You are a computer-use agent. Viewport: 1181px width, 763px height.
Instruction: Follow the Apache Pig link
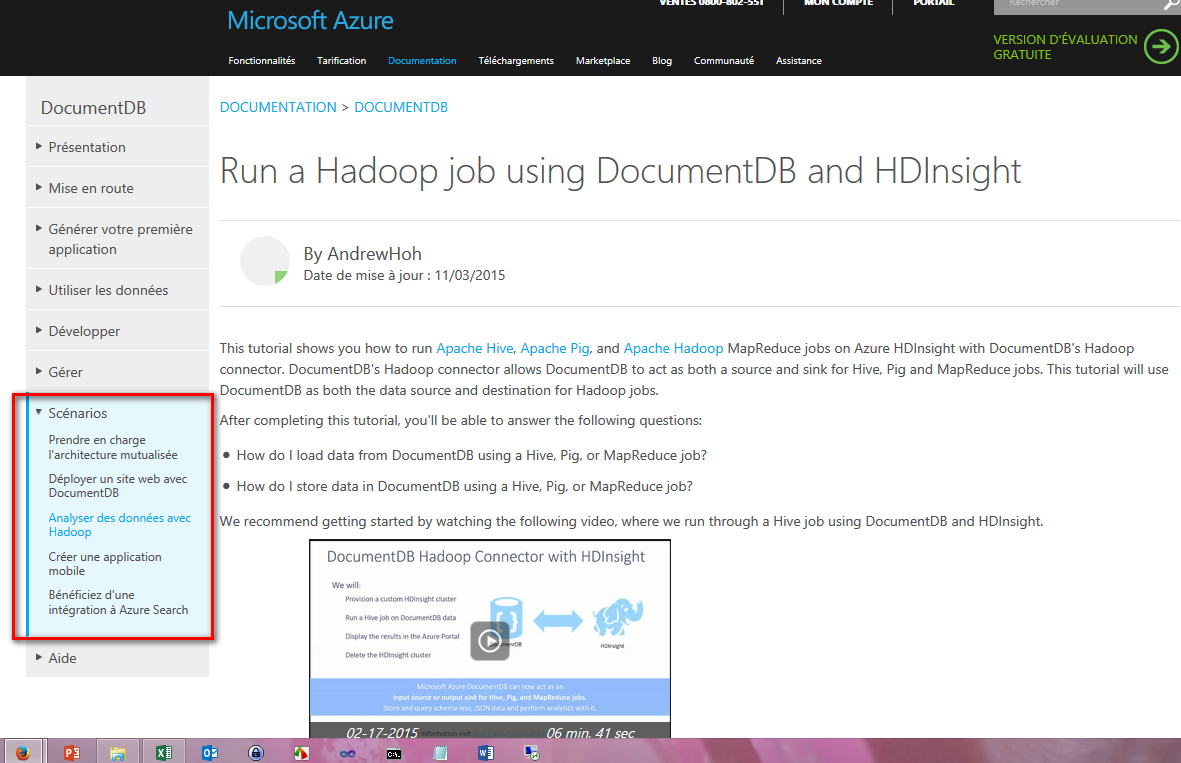coord(555,348)
